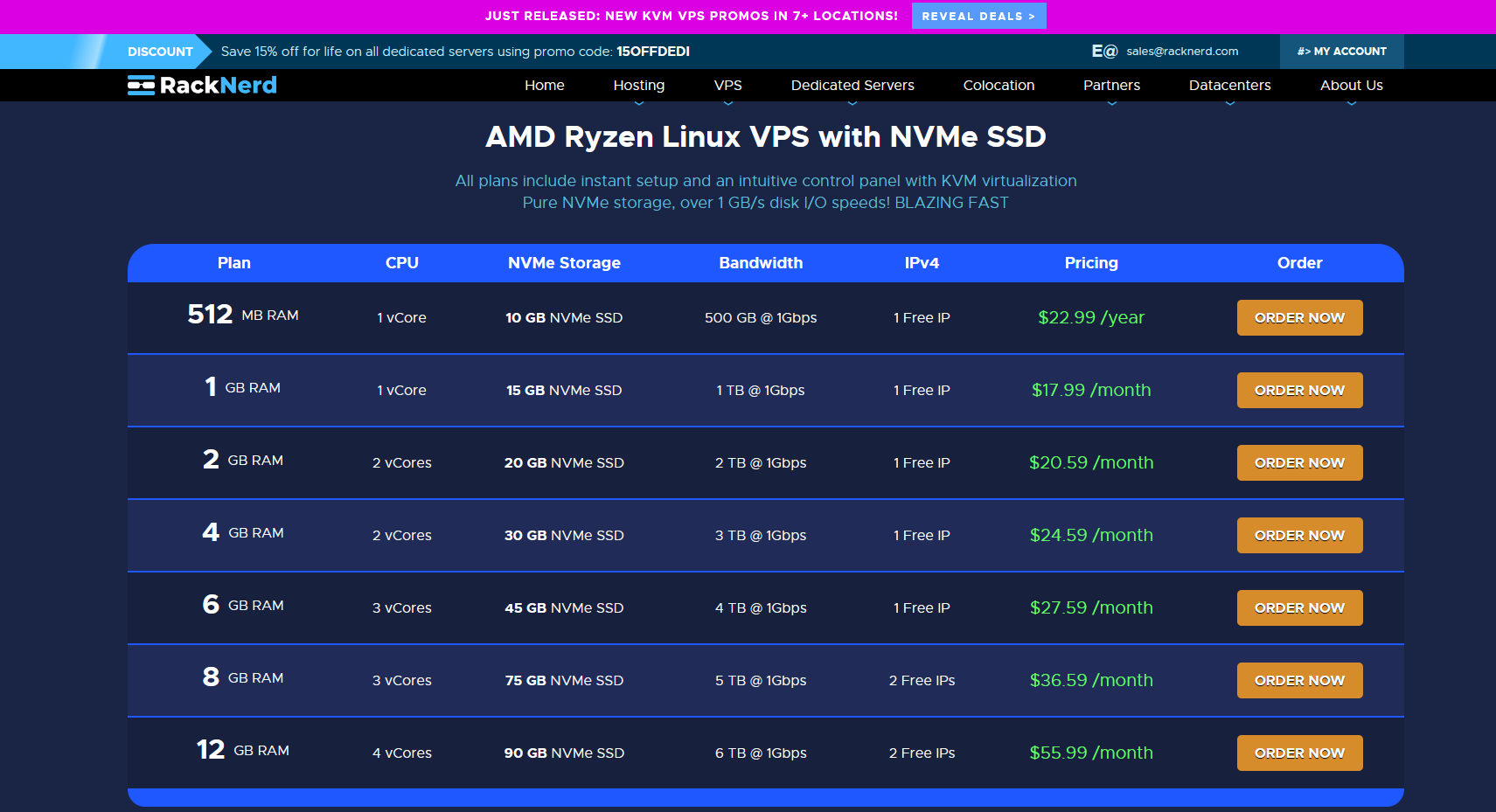
Task: Open the Home menu item
Action: 545,85
